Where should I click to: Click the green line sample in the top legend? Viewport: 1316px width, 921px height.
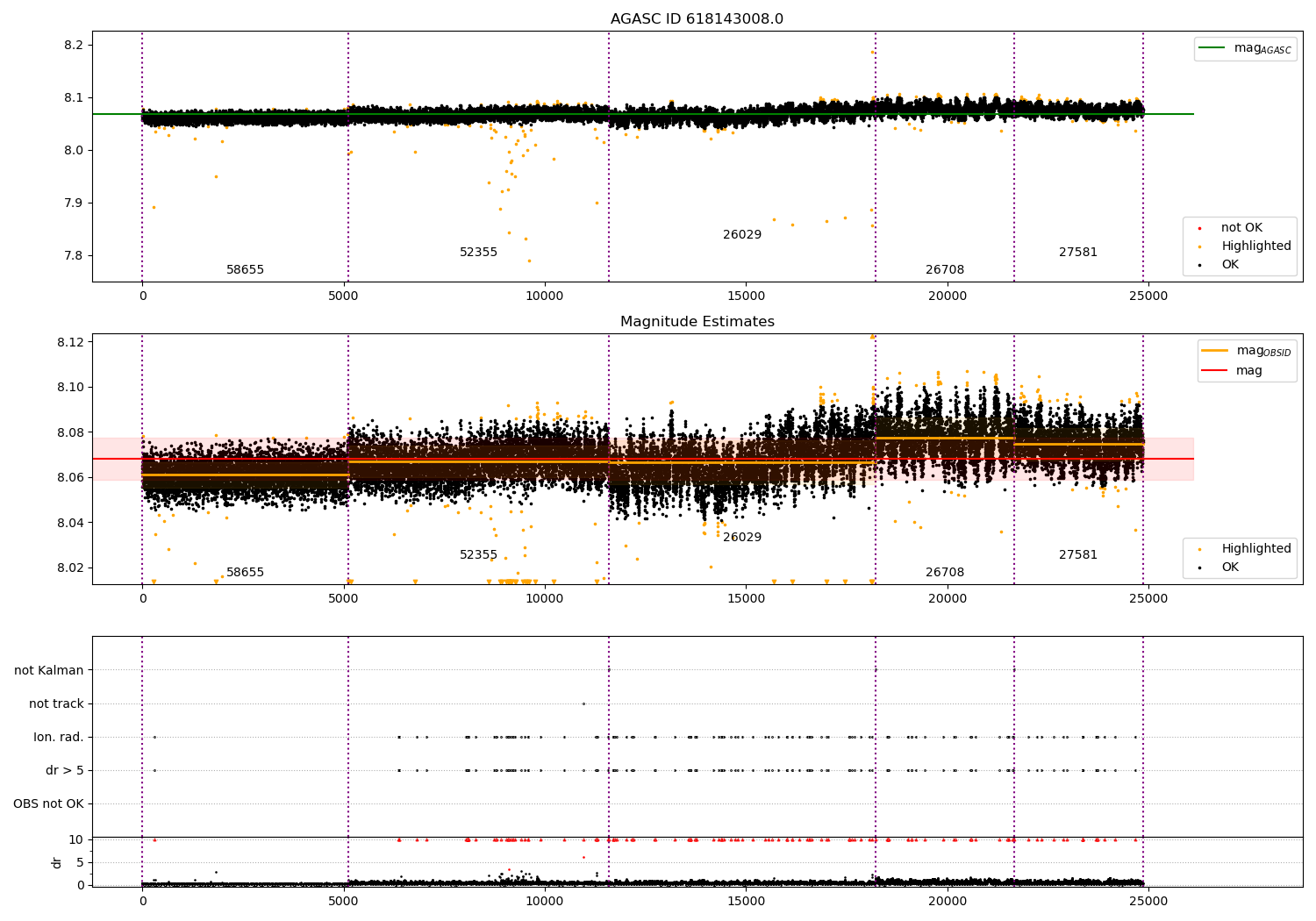(x=1212, y=47)
